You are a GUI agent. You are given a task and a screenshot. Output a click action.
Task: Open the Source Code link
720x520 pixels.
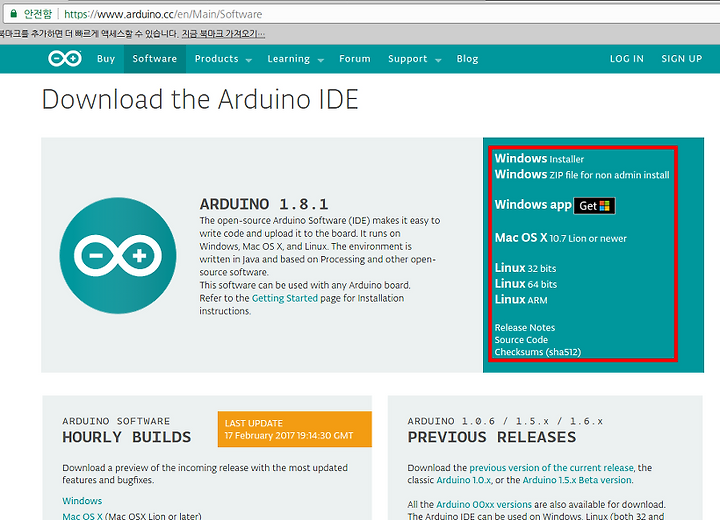click(x=521, y=340)
